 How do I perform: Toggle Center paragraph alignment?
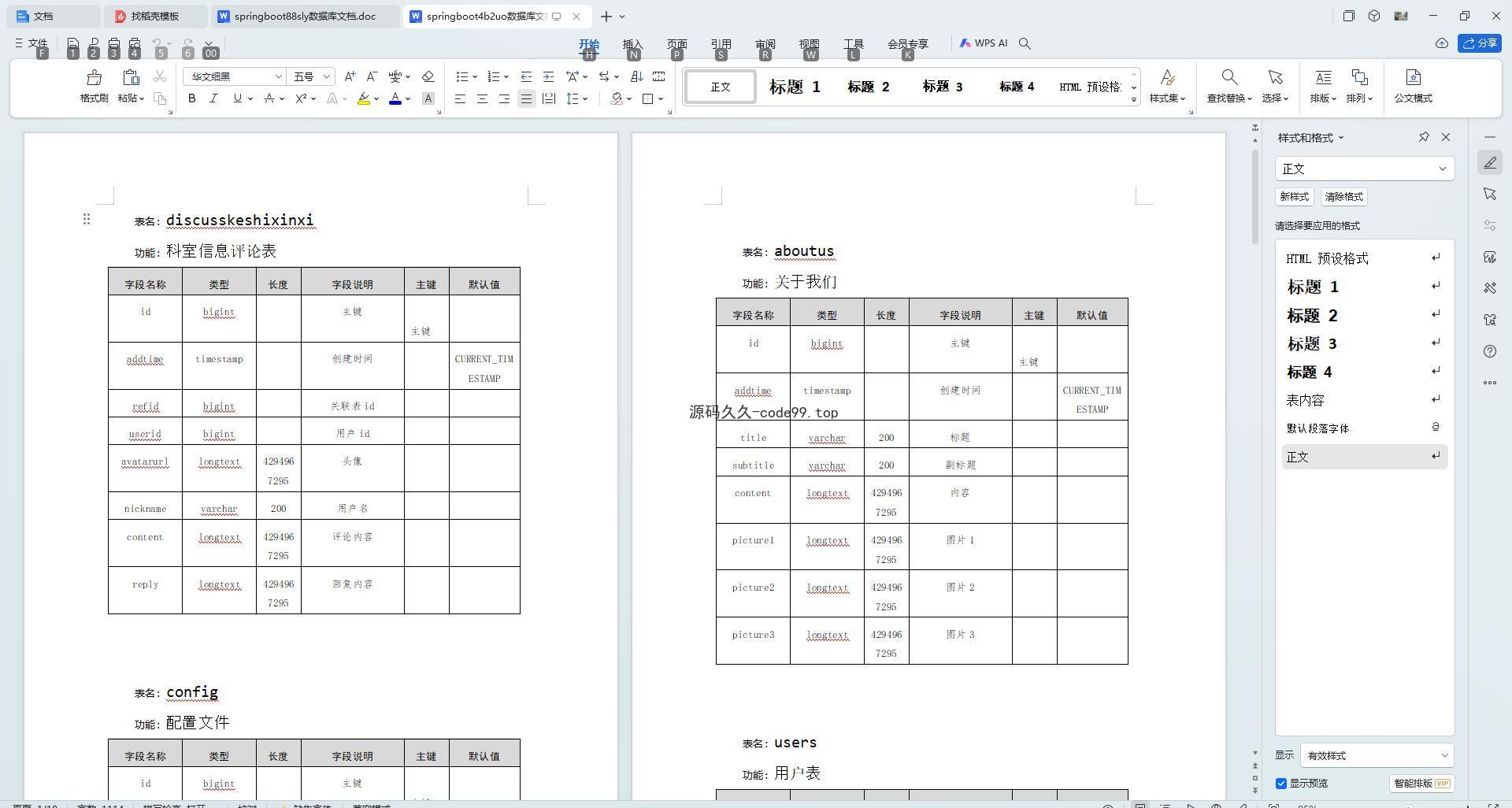482,98
